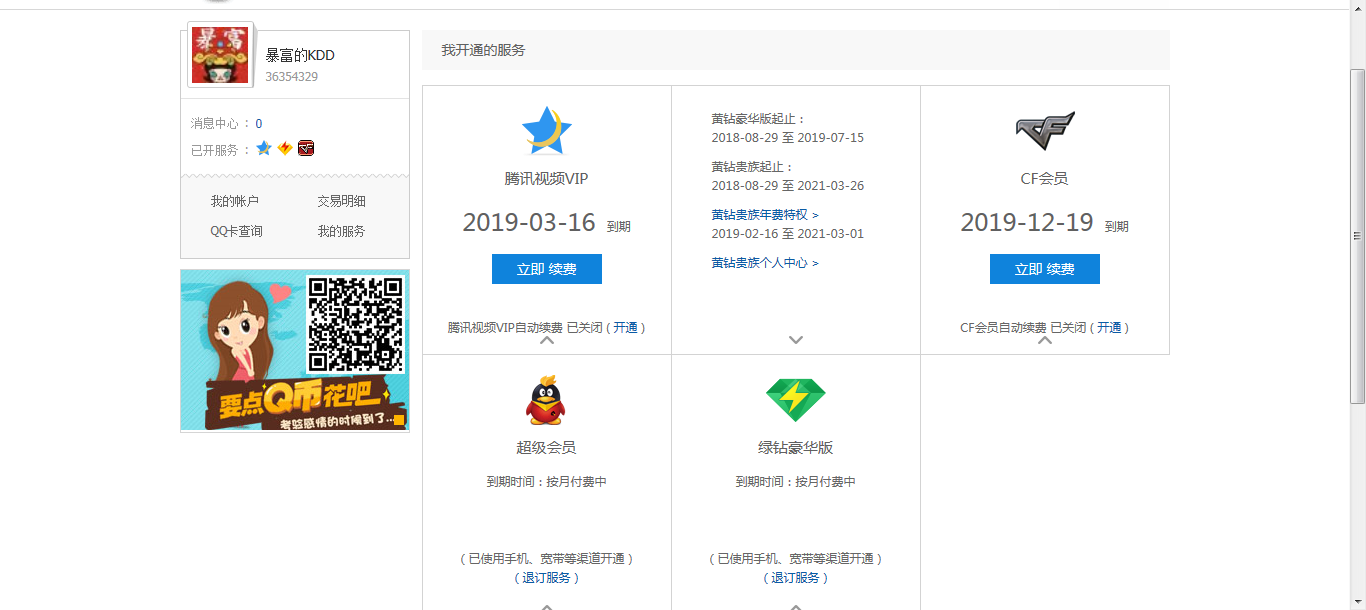Click 开通 for 腾讯视频VIP自动续费
Image resolution: width=1366 pixels, height=610 pixels.
tap(625, 328)
